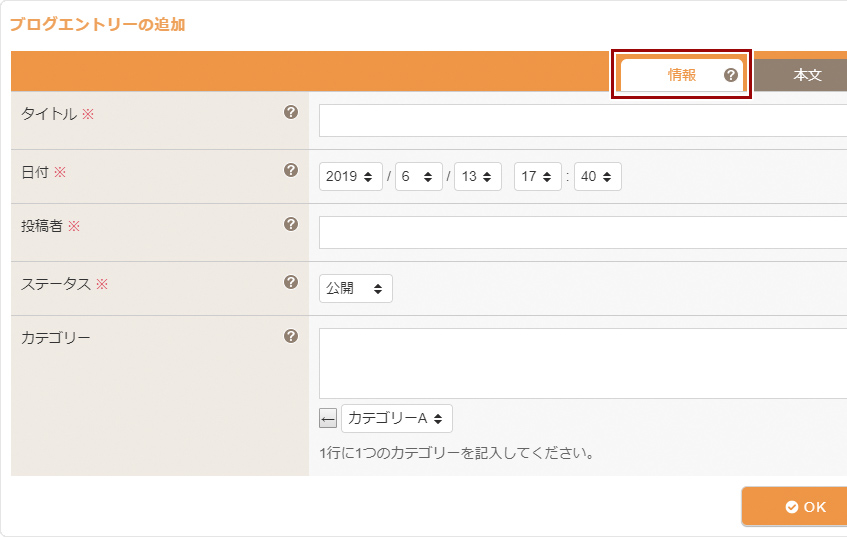
Task: Show help for ステータス field
Action: click(291, 282)
